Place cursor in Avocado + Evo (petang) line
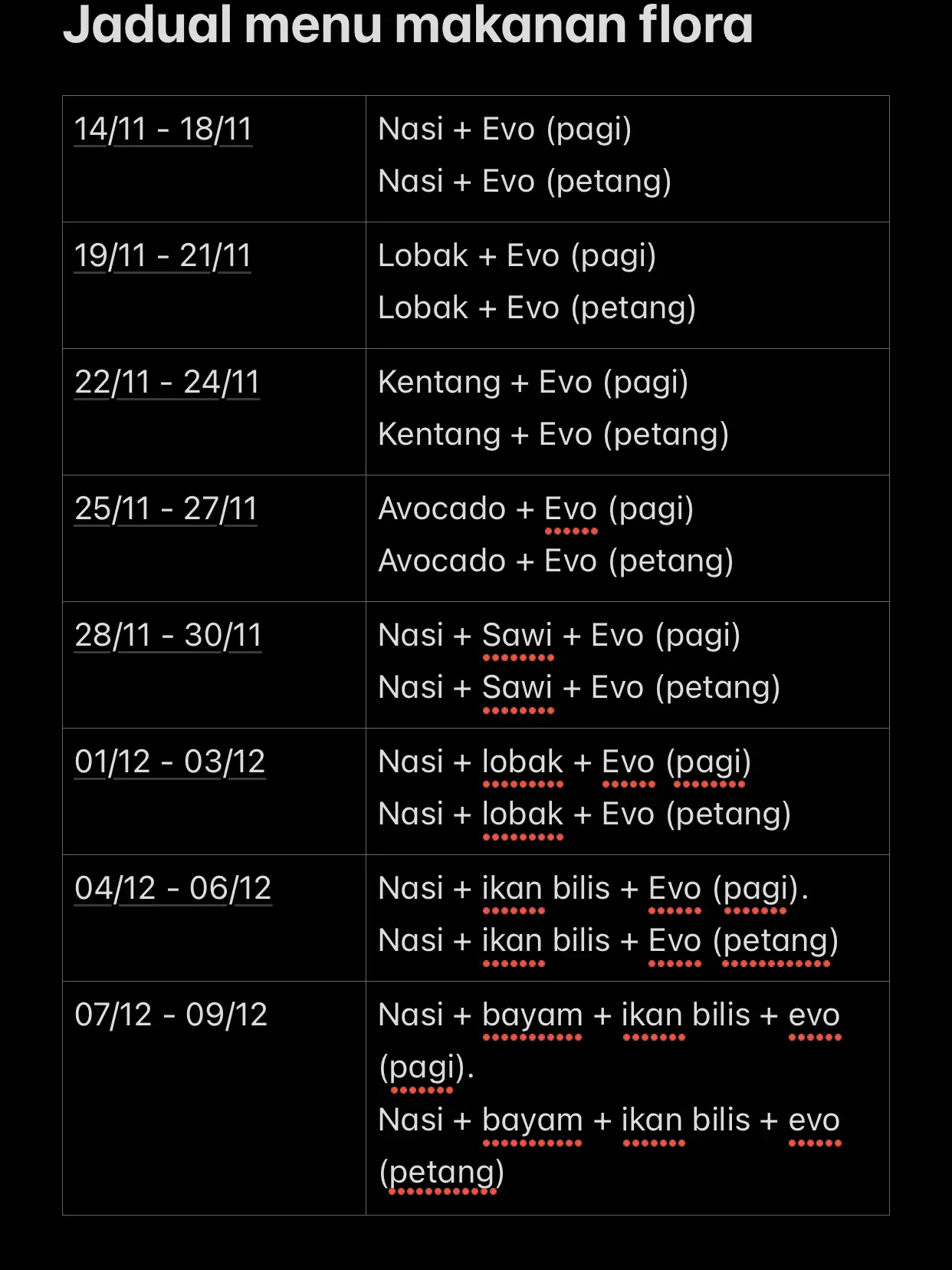Image resolution: width=952 pixels, height=1270 pixels. pos(556,561)
